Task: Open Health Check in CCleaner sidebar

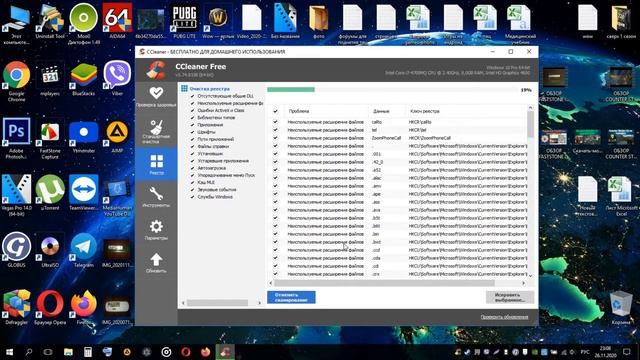Action: pos(156,97)
